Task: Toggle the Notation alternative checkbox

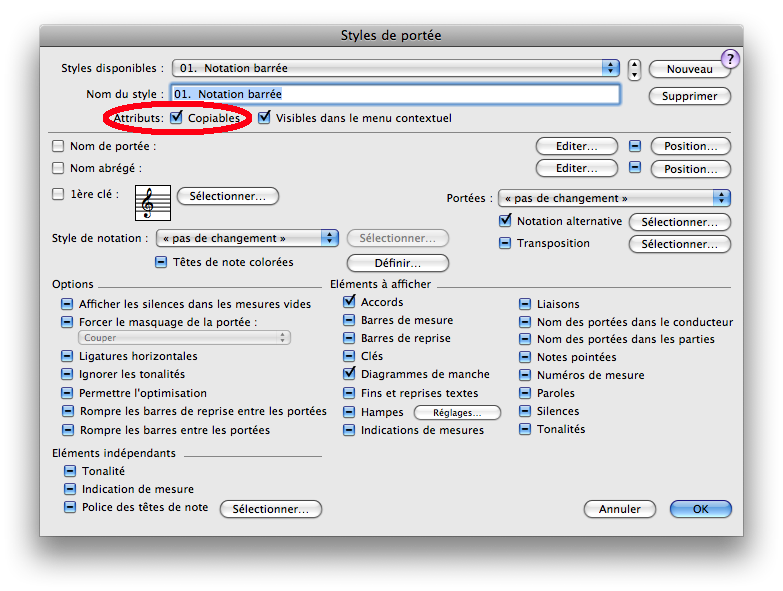Action: pyautogui.click(x=505, y=221)
